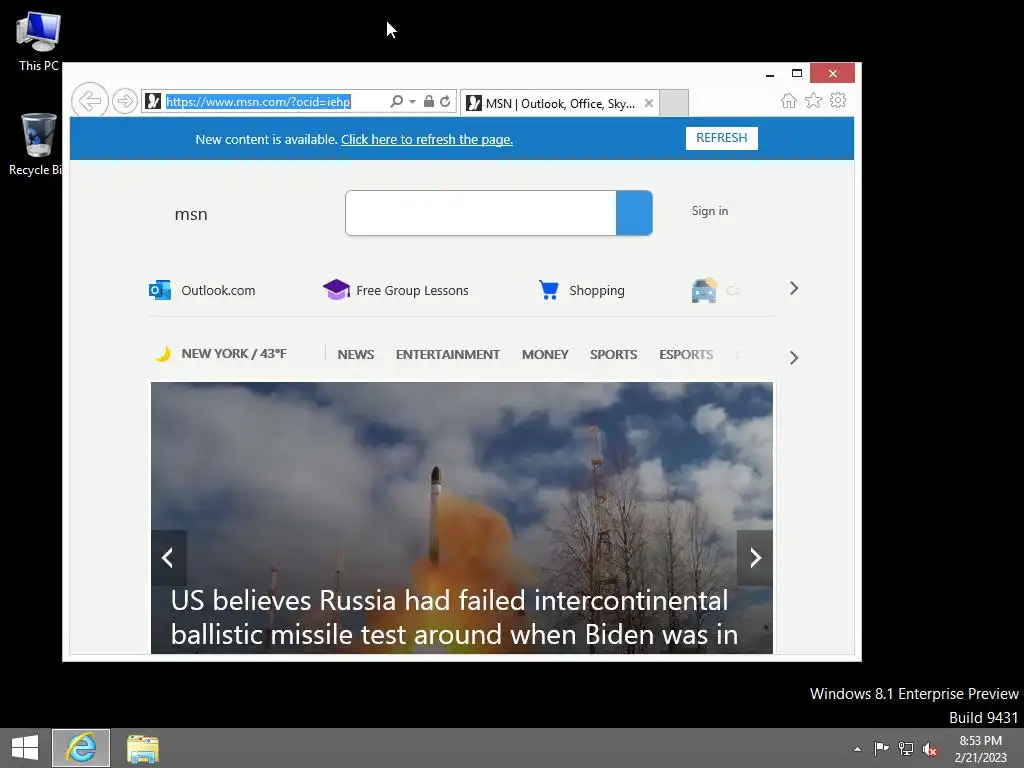The image size is (1024, 768).
Task: Click the graduation cap lessons icon
Action: [336, 289]
